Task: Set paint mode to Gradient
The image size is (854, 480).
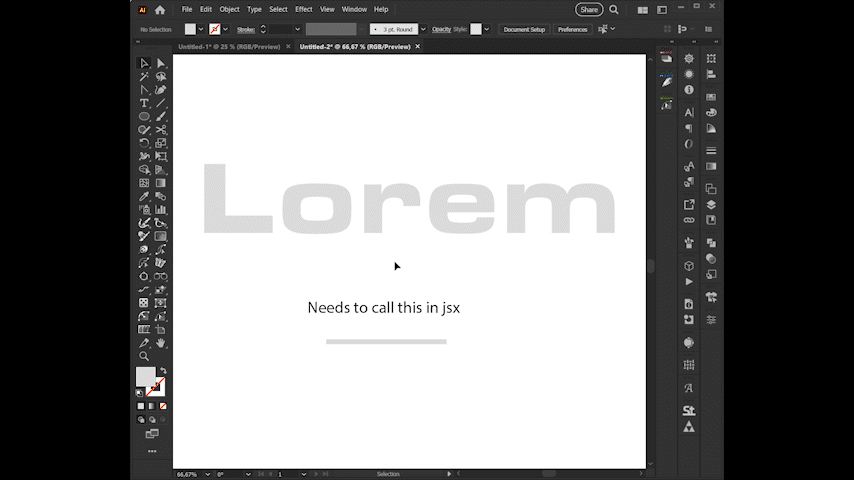Action: (152, 406)
